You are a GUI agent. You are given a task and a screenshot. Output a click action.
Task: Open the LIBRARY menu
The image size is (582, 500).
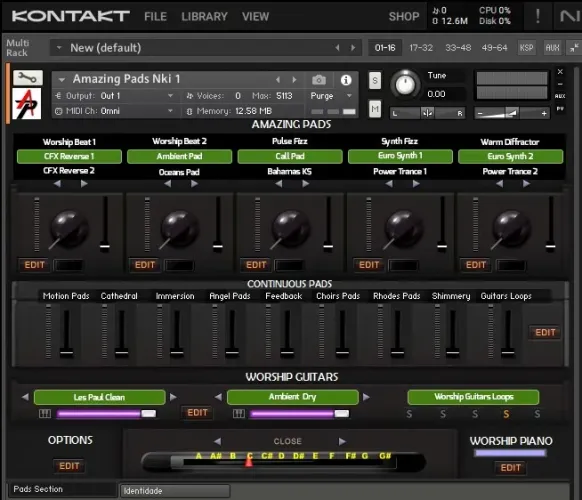204,16
